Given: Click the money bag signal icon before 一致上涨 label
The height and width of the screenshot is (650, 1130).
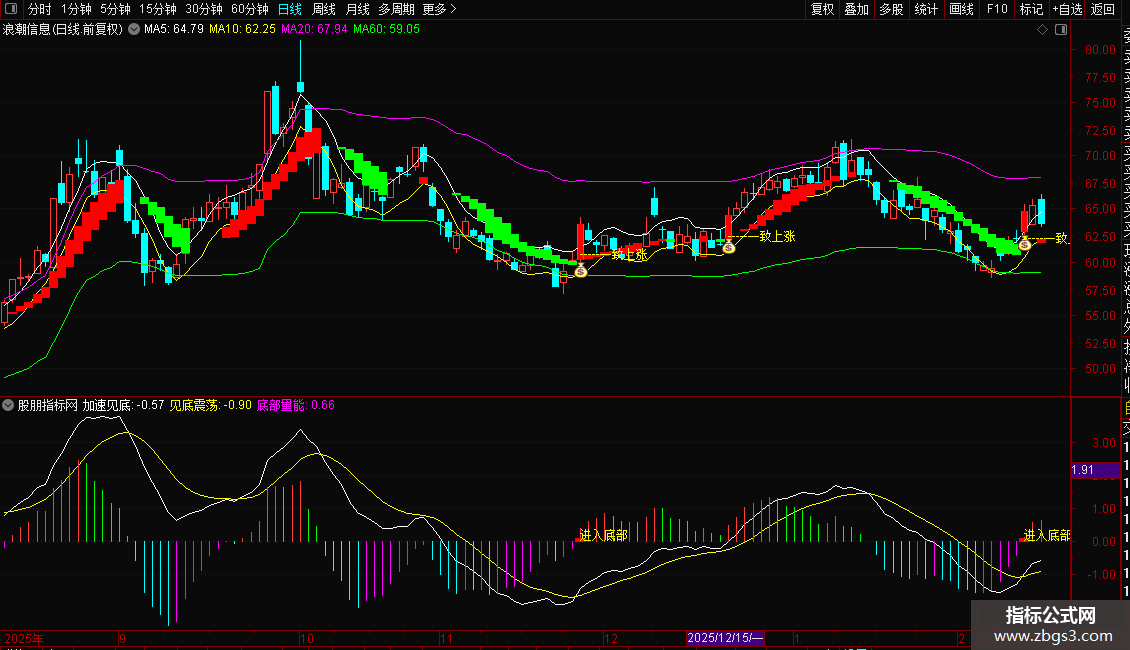Looking at the screenshot, I should tap(729, 246).
